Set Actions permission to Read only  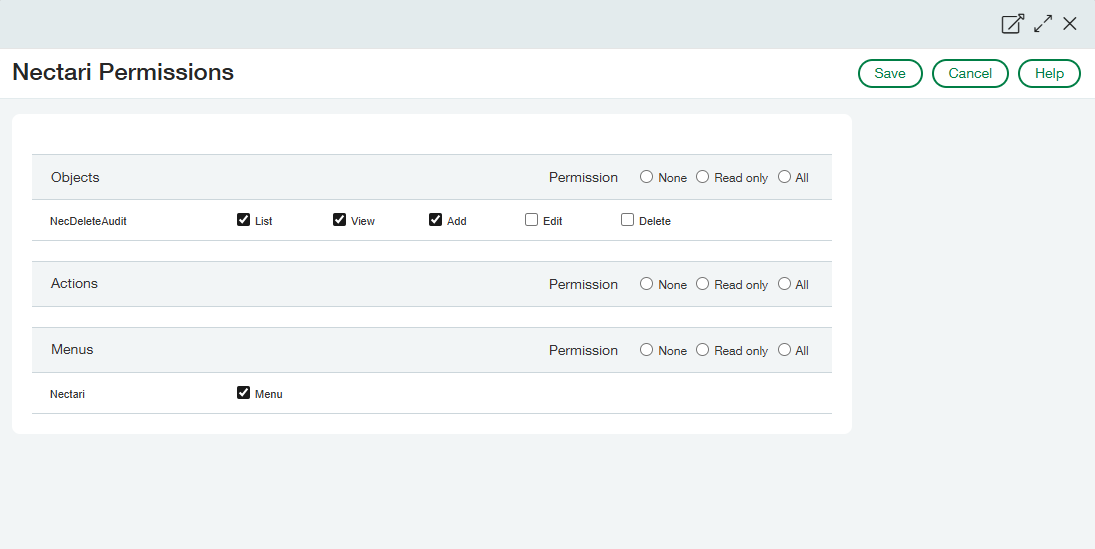702,284
